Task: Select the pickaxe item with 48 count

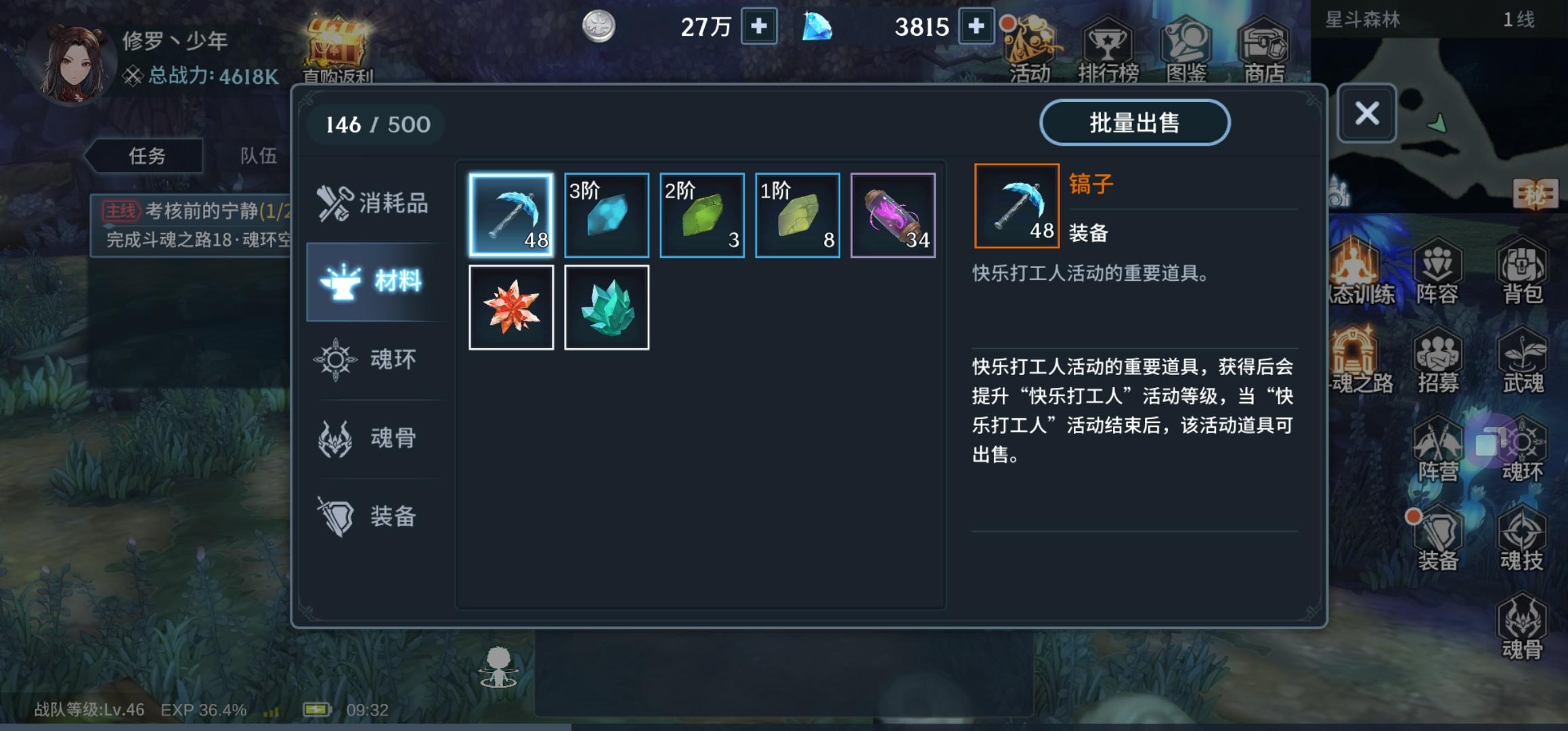Action: point(511,215)
